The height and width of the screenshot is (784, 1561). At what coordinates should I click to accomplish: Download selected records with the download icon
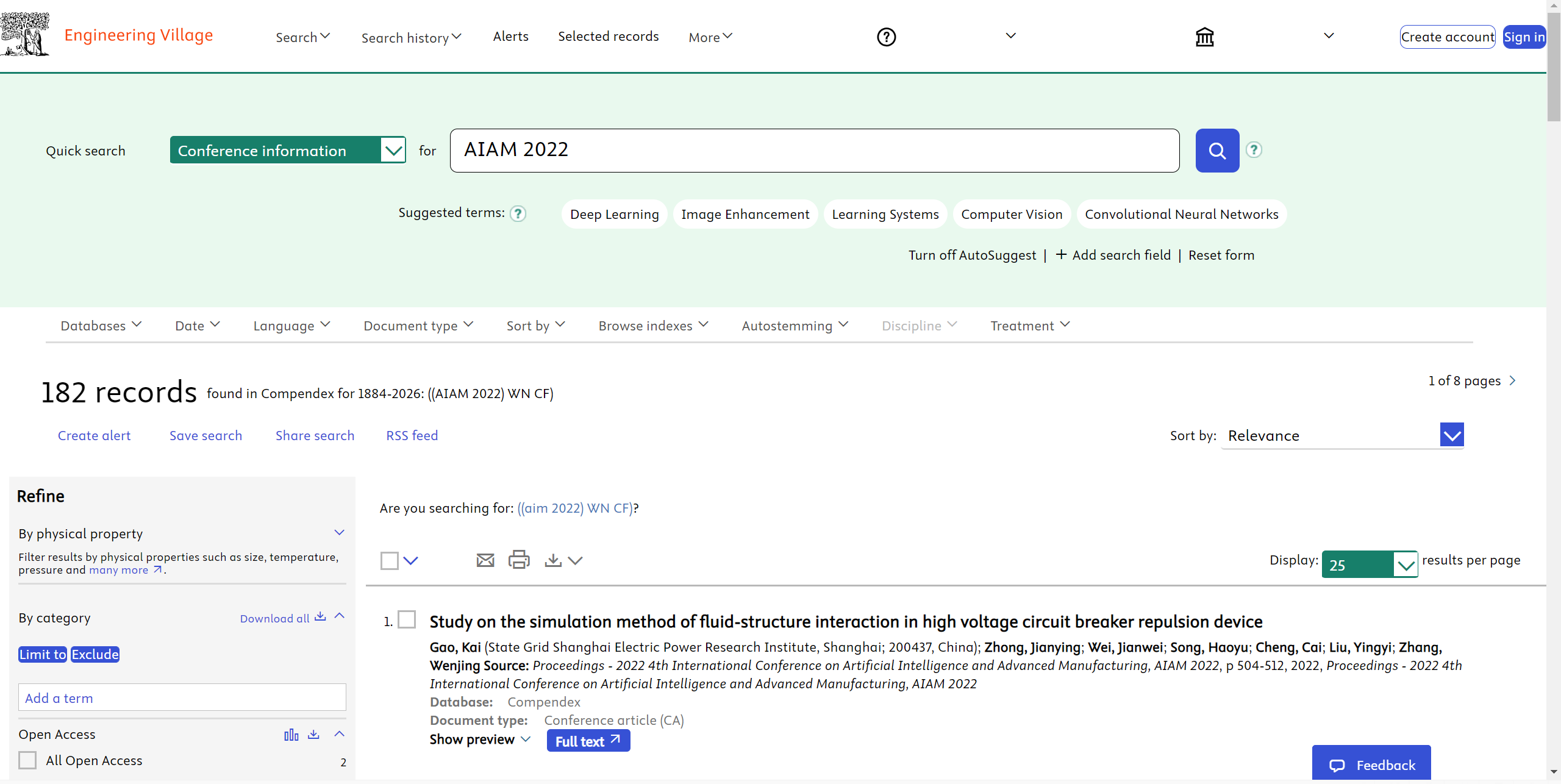[x=553, y=560]
